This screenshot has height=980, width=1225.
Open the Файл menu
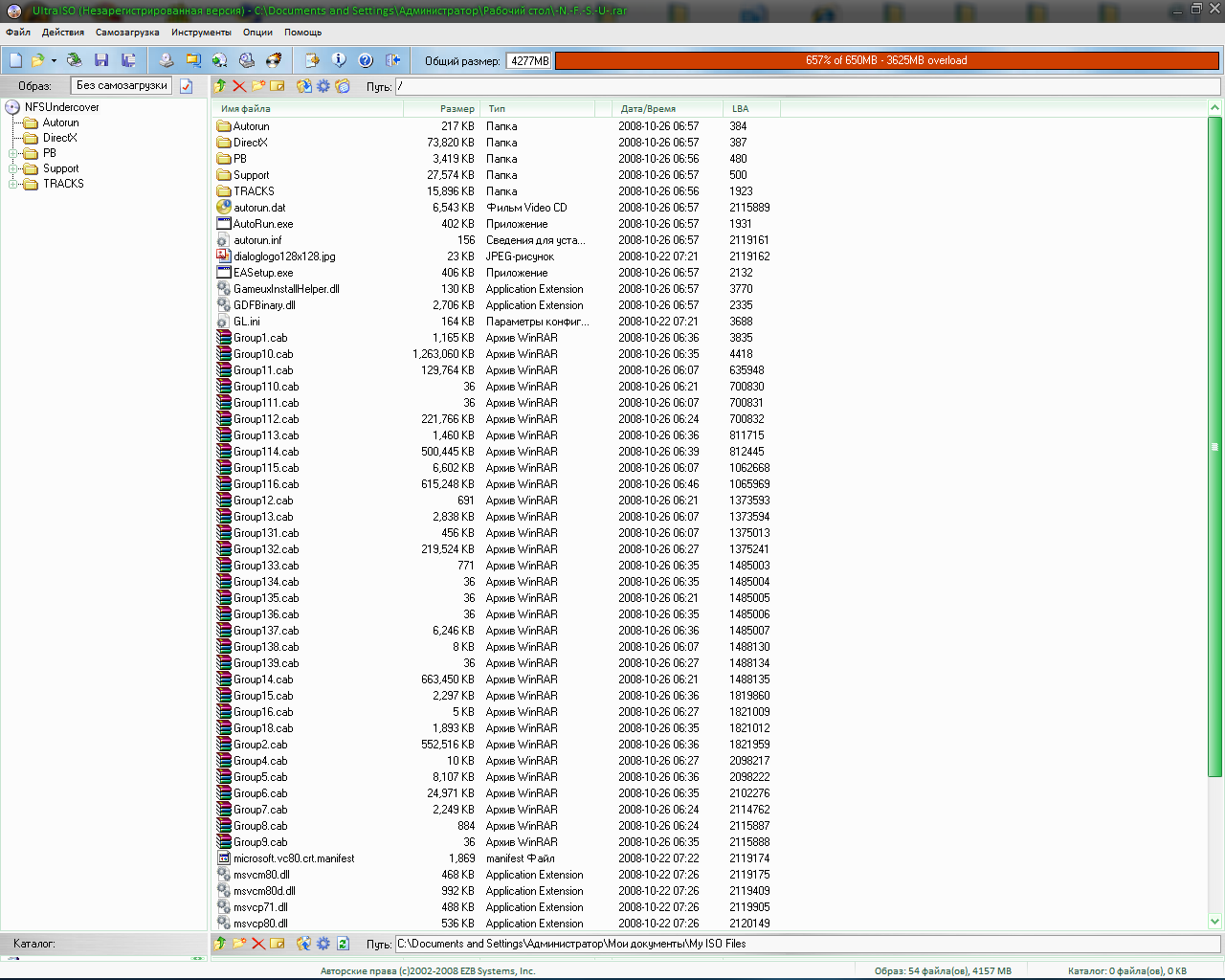(x=18, y=33)
